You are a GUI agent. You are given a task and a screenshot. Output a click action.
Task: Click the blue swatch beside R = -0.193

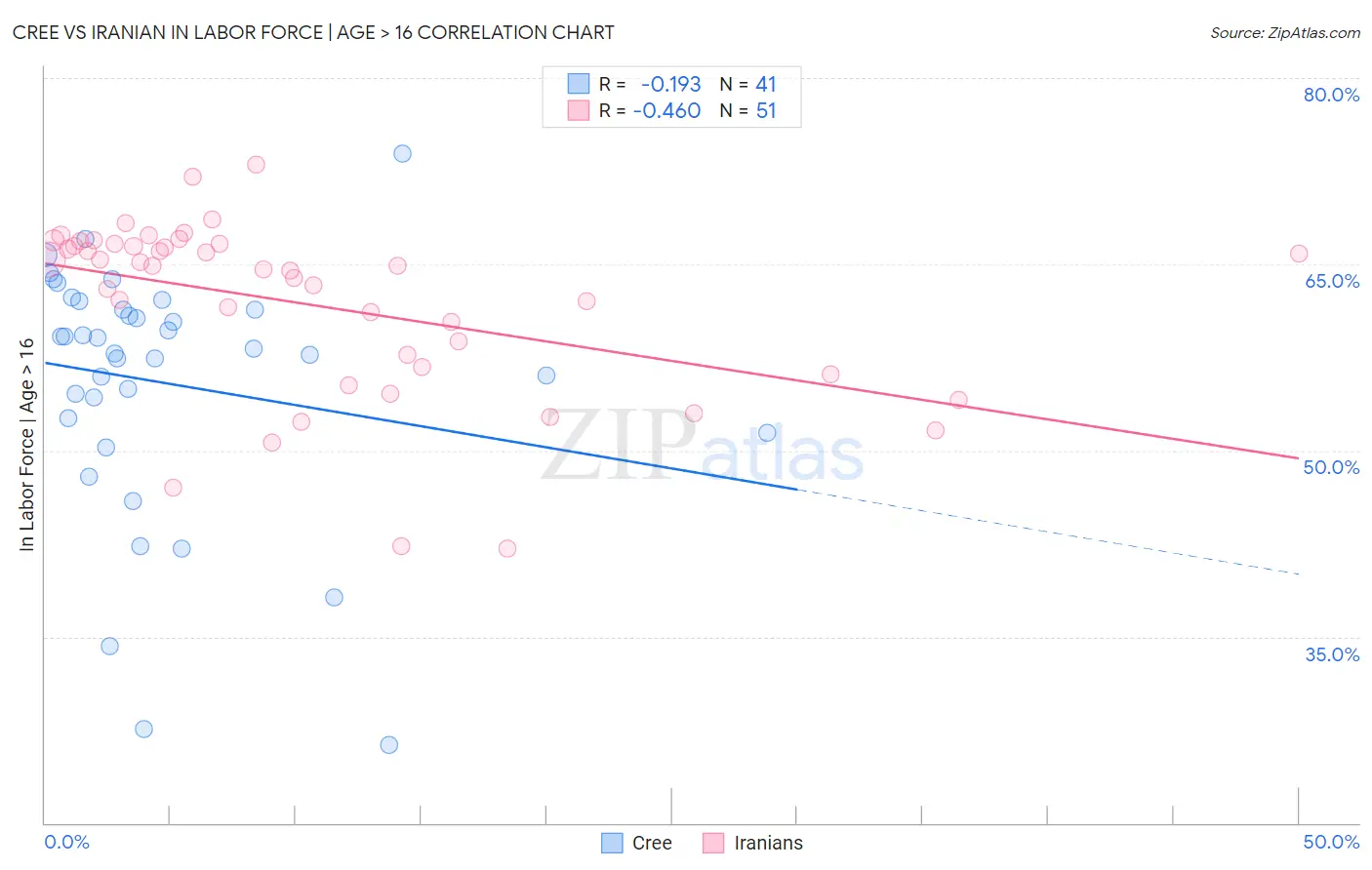[x=579, y=84]
